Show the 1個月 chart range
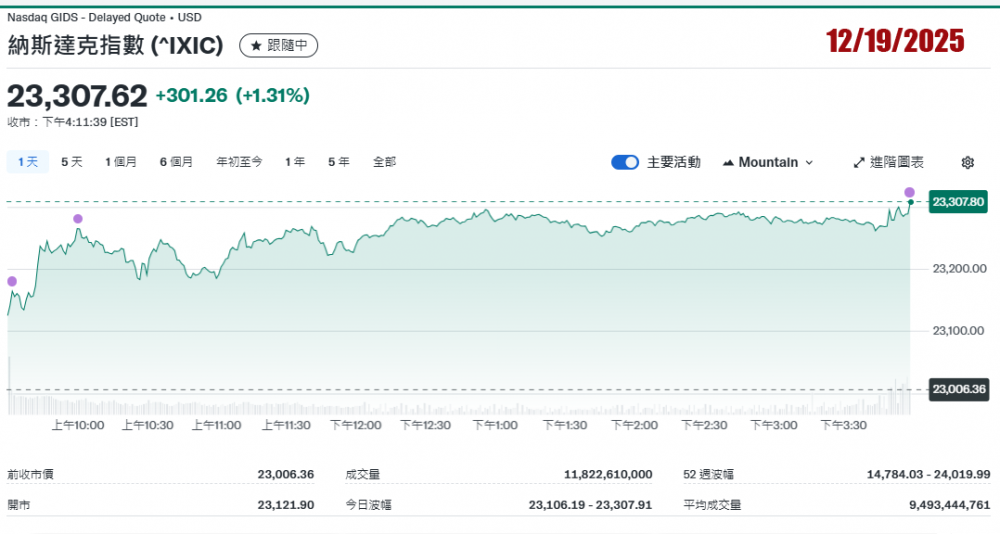The width and height of the screenshot is (1000, 534). pos(121,162)
